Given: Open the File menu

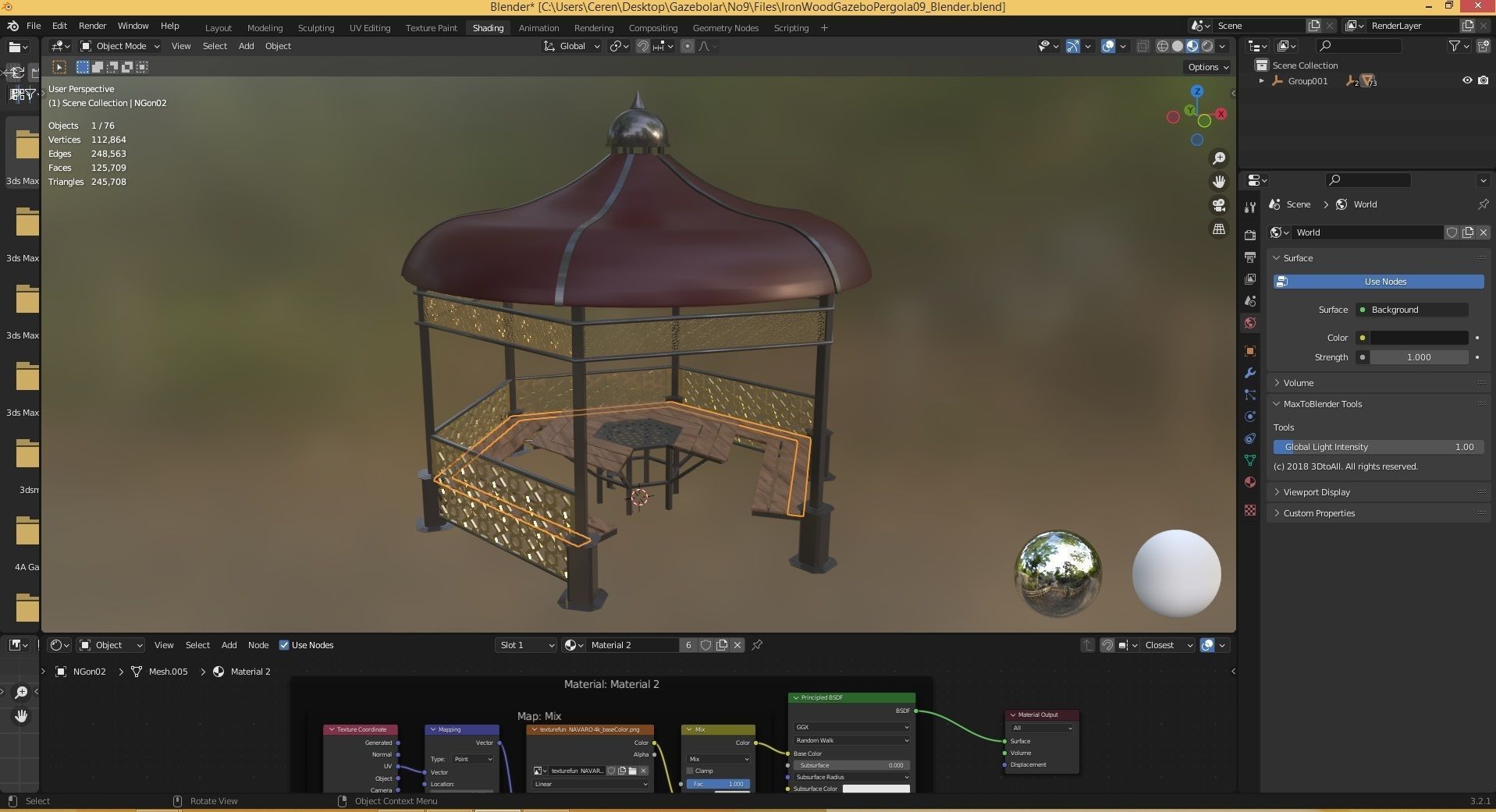Looking at the screenshot, I should tap(34, 26).
